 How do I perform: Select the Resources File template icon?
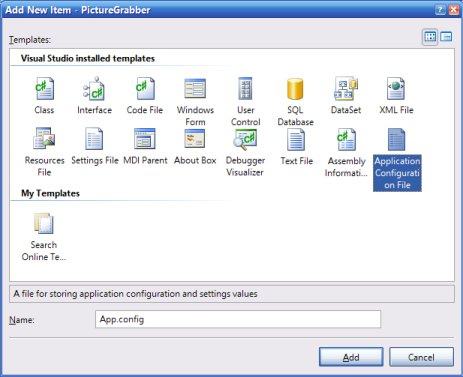[44, 138]
